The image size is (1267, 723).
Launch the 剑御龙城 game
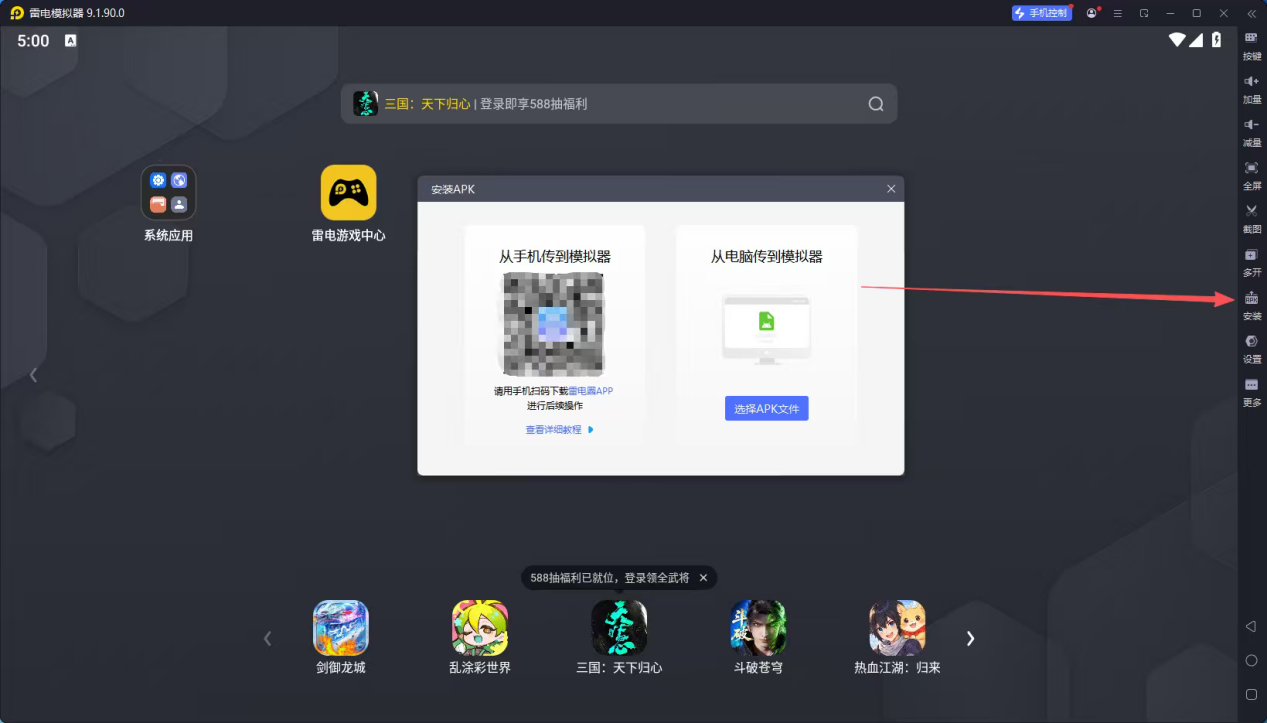pyautogui.click(x=341, y=638)
